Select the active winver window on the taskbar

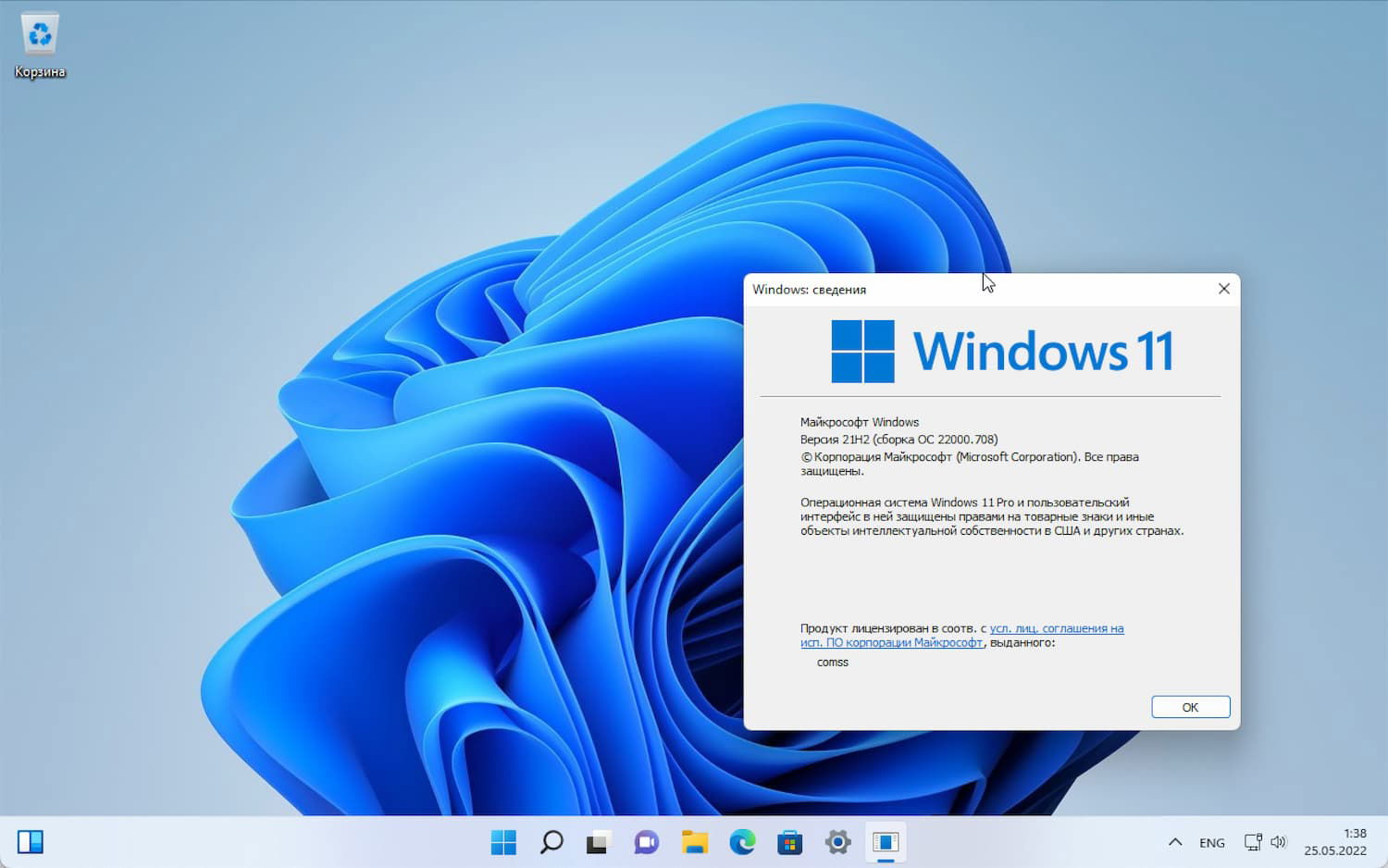pos(886,842)
